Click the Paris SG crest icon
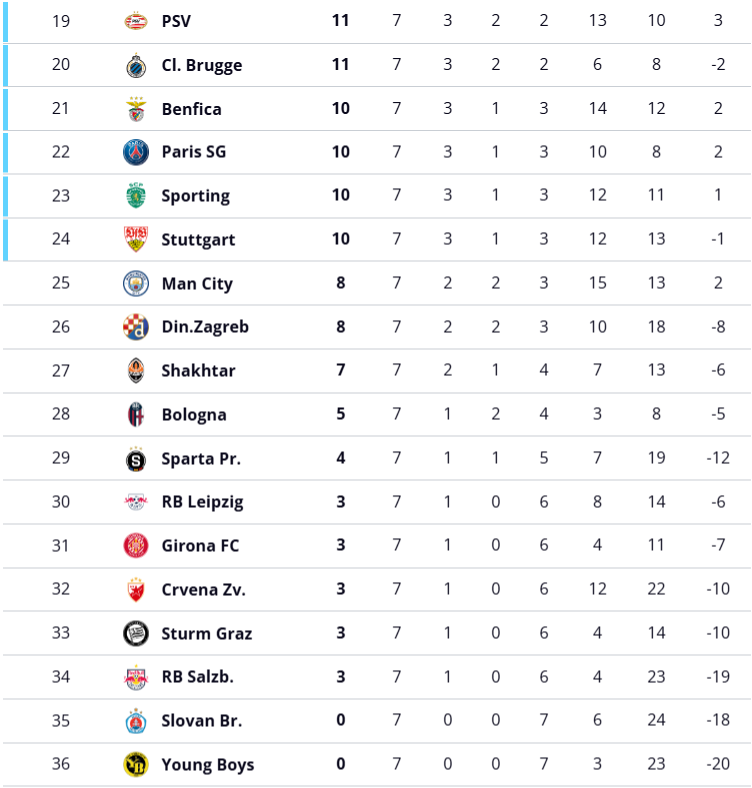 [135, 152]
